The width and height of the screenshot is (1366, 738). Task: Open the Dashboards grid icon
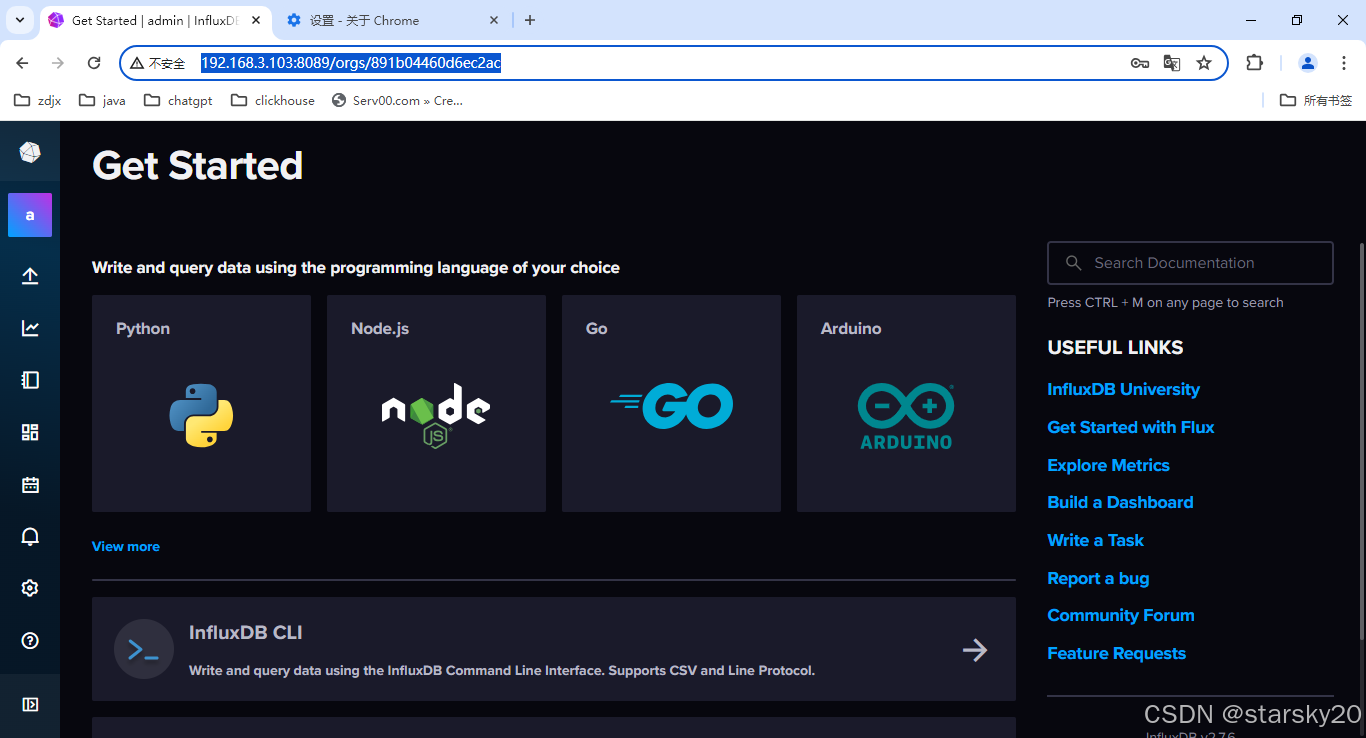pos(30,431)
